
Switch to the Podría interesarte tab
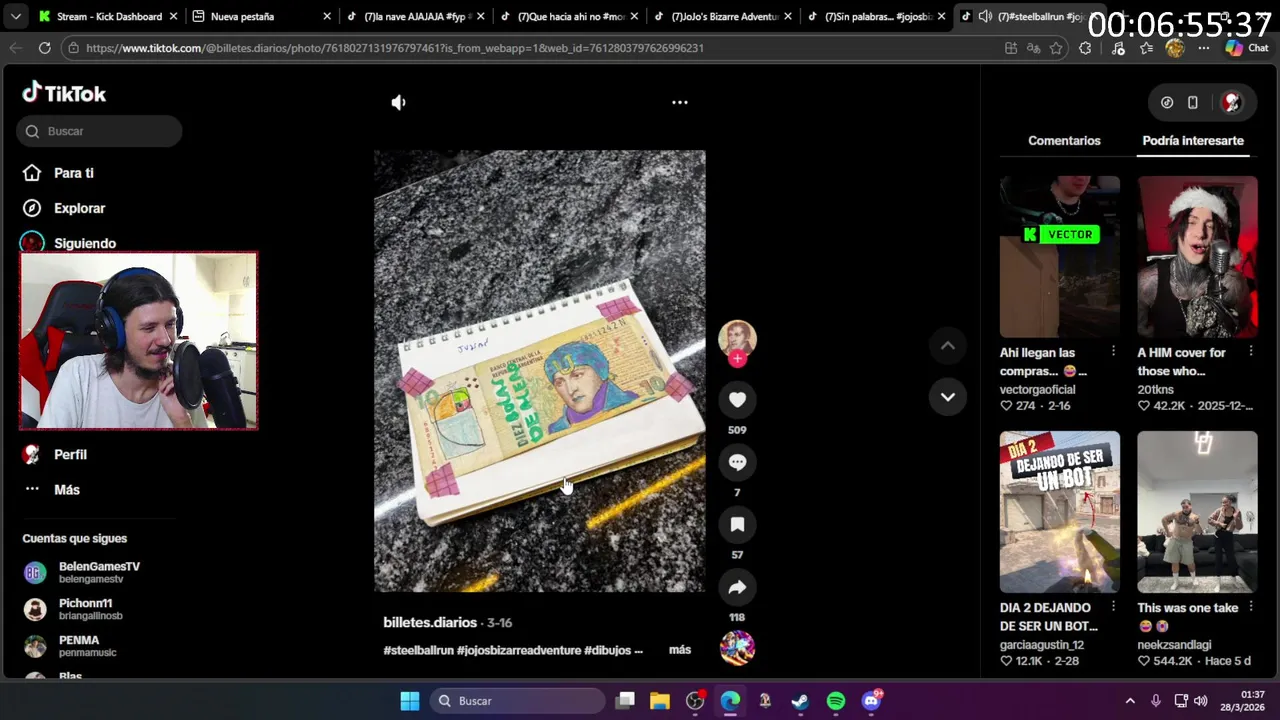tap(1193, 141)
